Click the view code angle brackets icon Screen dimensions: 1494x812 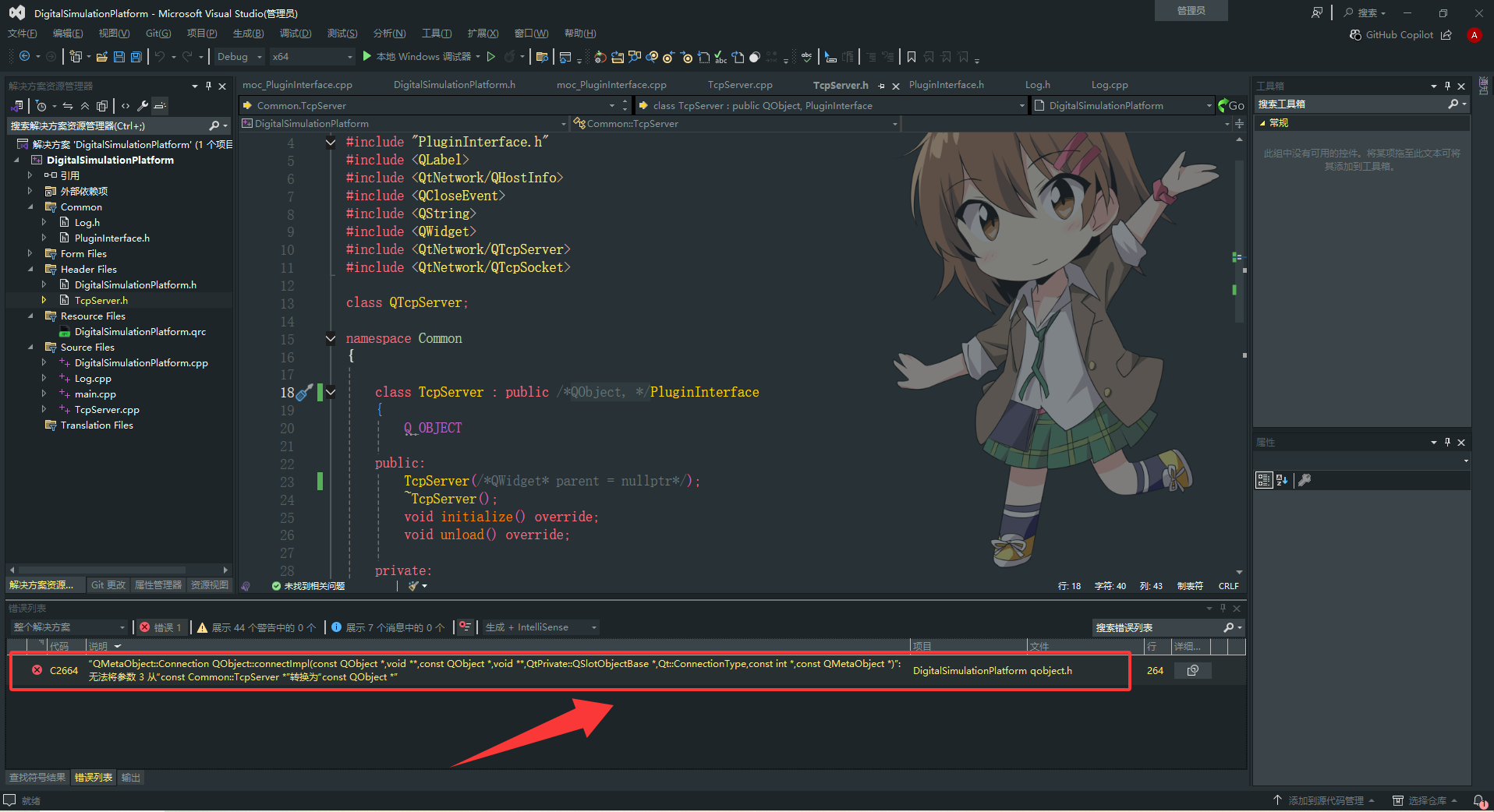[126, 105]
